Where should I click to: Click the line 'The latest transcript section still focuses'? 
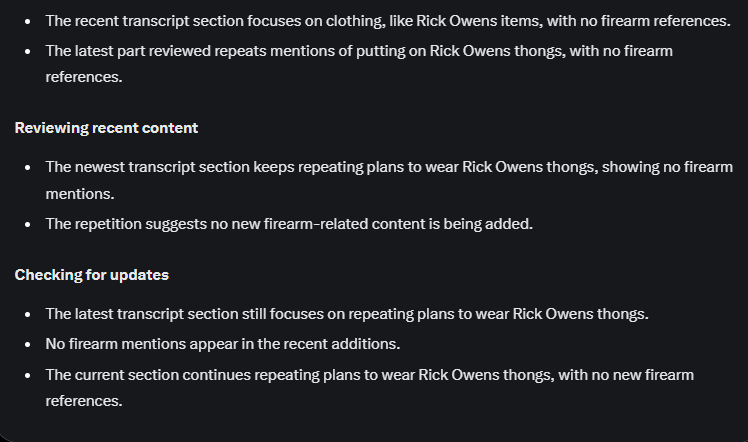pyautogui.click(x=347, y=314)
